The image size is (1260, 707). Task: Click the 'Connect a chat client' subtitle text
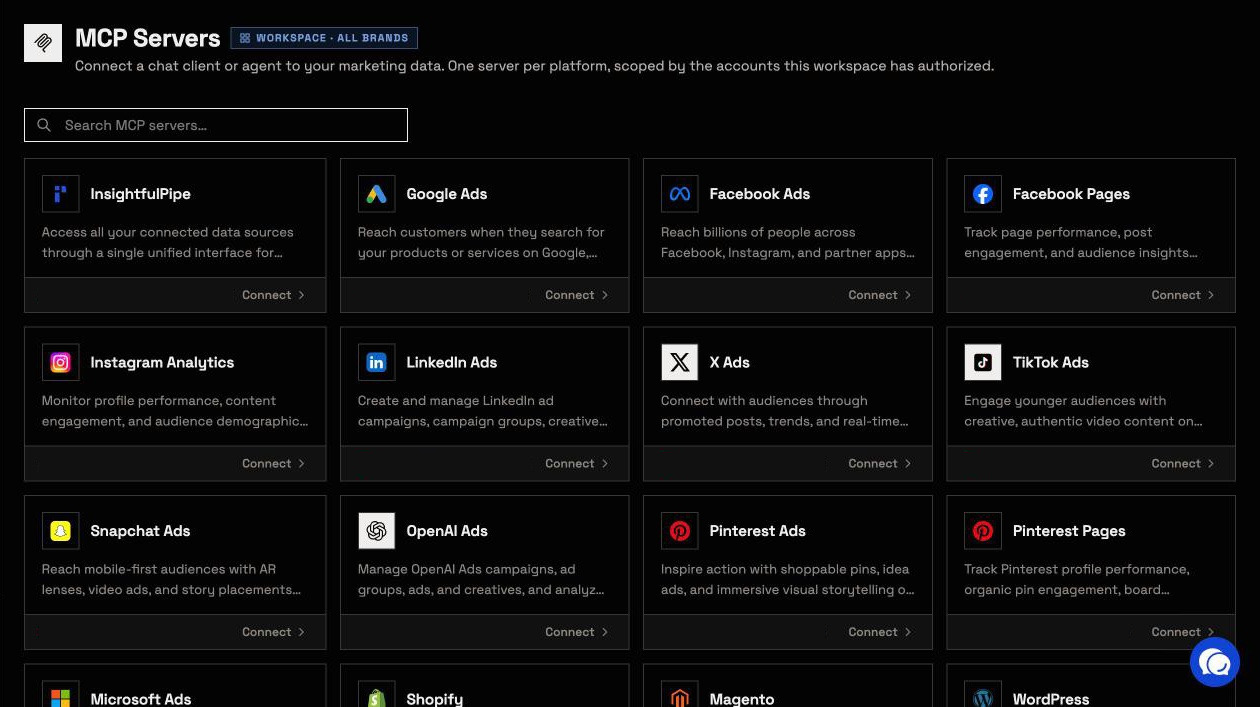[x=534, y=66]
